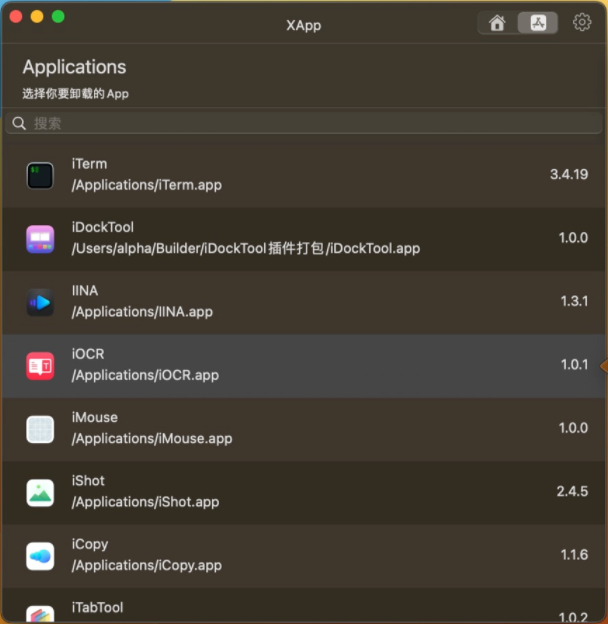Open settings via the gear icon
The width and height of the screenshot is (608, 624).
coord(582,22)
